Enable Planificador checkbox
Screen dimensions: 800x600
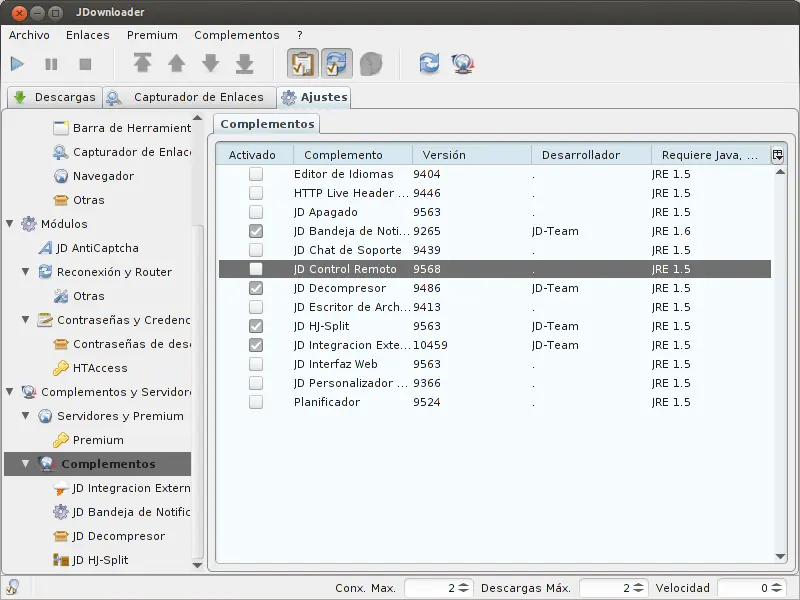pyautogui.click(x=256, y=402)
